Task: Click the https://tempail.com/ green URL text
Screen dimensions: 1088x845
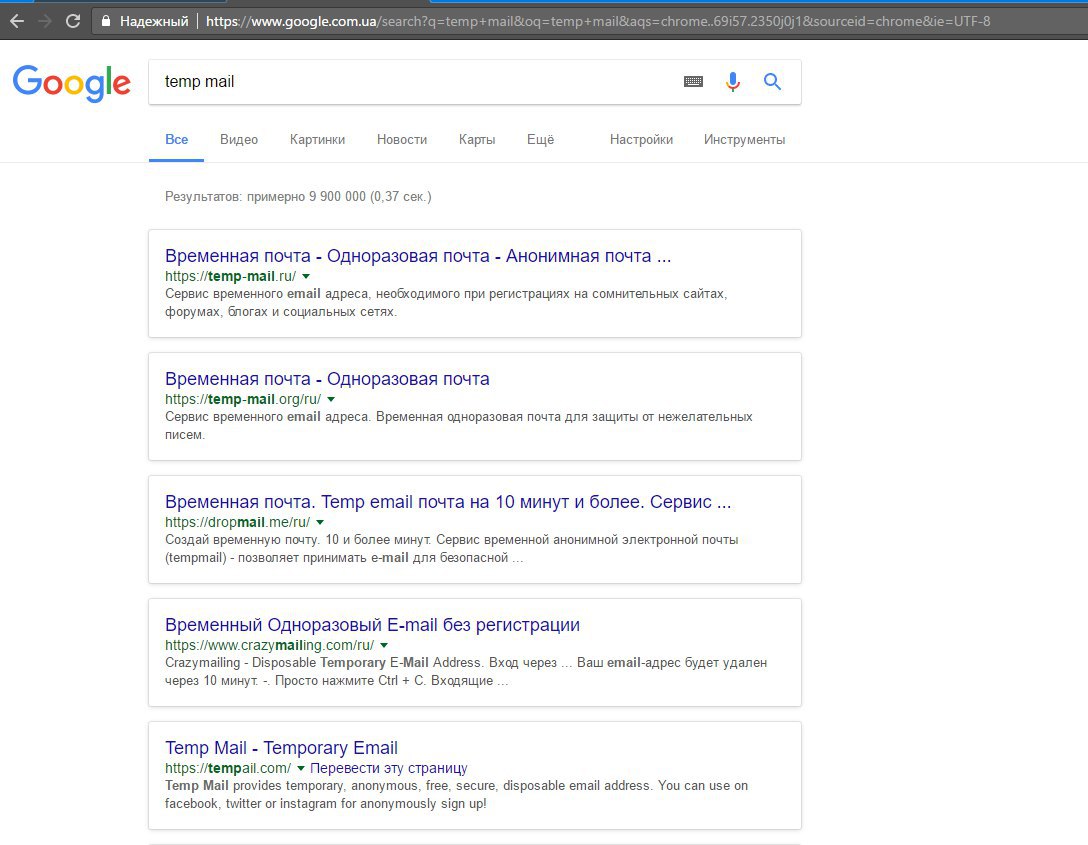Action: (228, 769)
